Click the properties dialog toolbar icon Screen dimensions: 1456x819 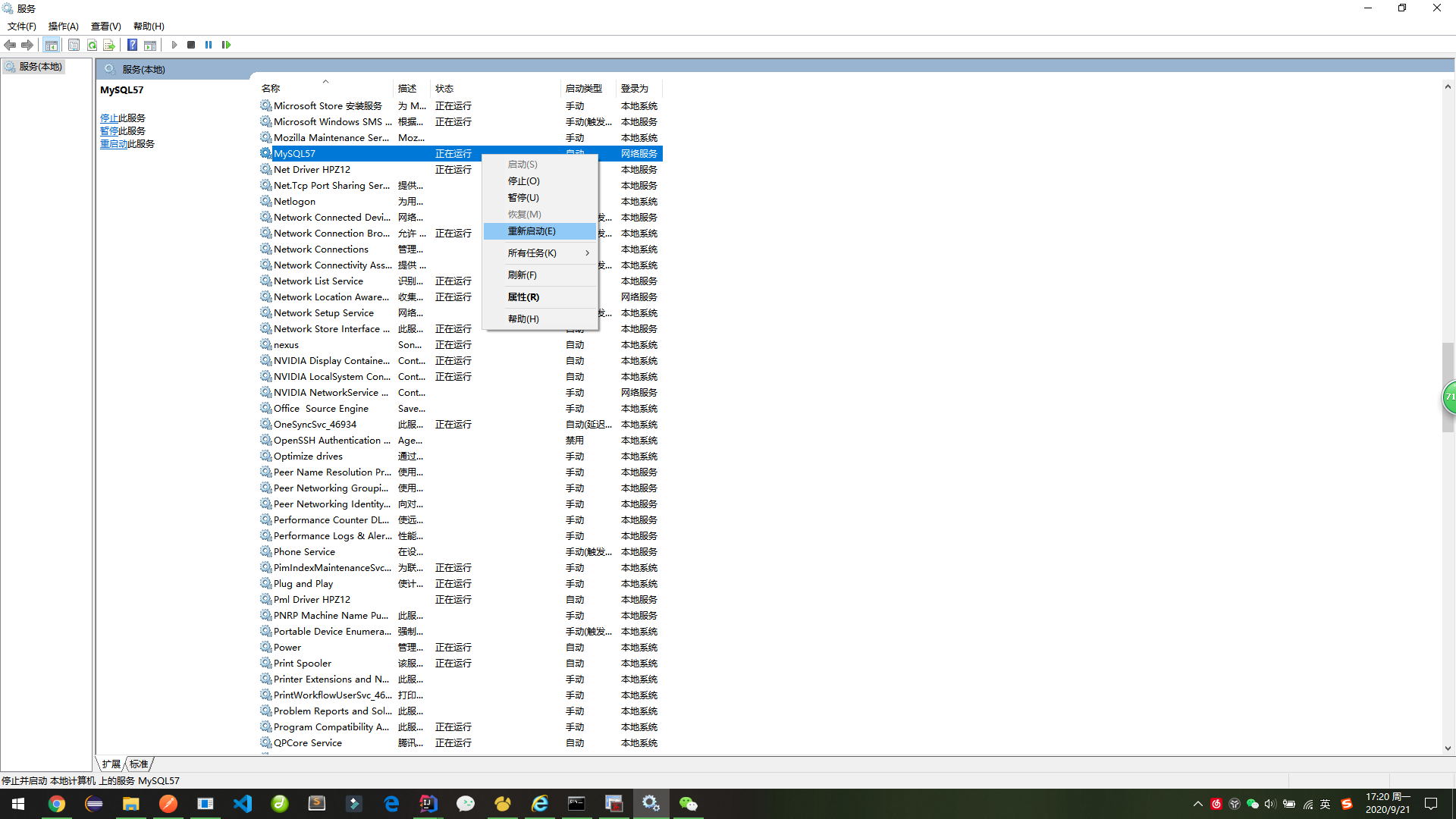(74, 45)
